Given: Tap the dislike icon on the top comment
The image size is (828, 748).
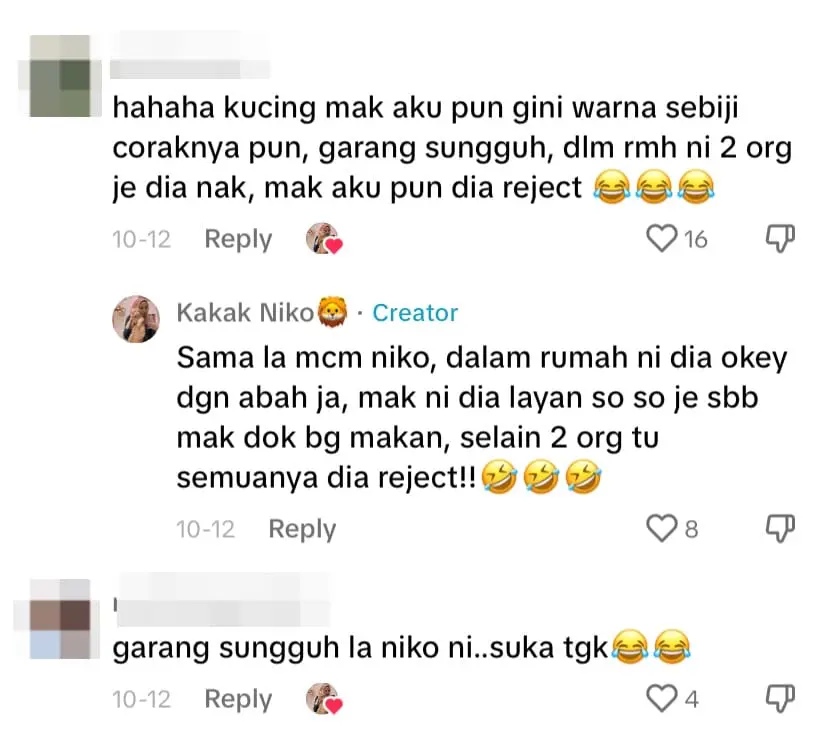Looking at the screenshot, I should (781, 238).
